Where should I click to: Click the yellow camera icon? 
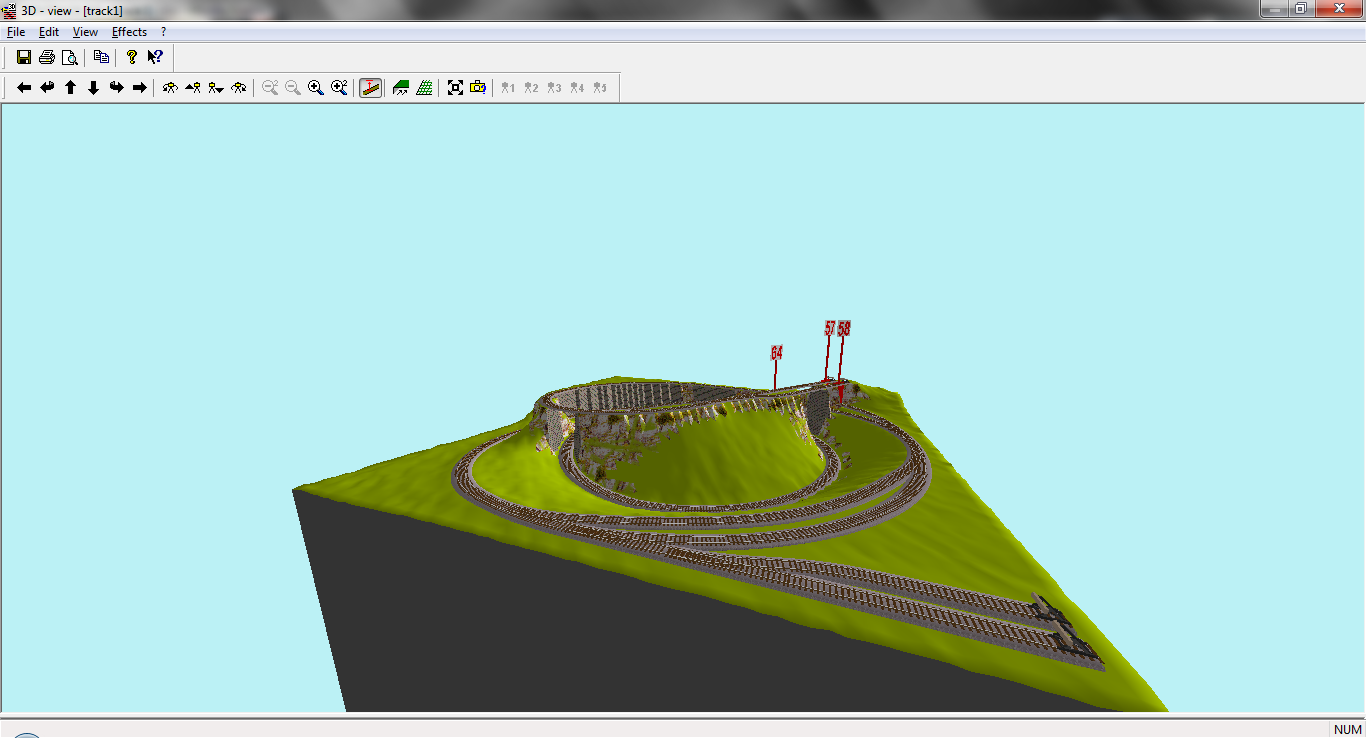pos(478,88)
